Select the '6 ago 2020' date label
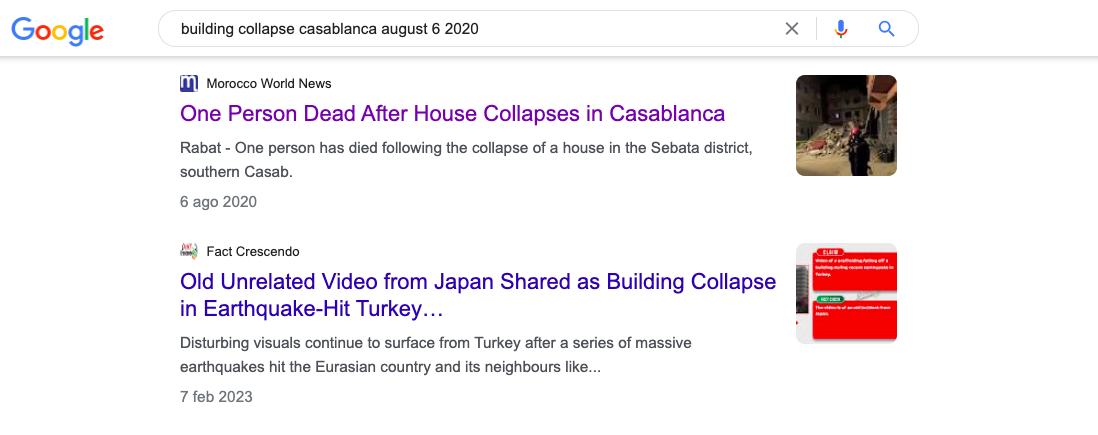The width and height of the screenshot is (1098, 435). (x=218, y=202)
